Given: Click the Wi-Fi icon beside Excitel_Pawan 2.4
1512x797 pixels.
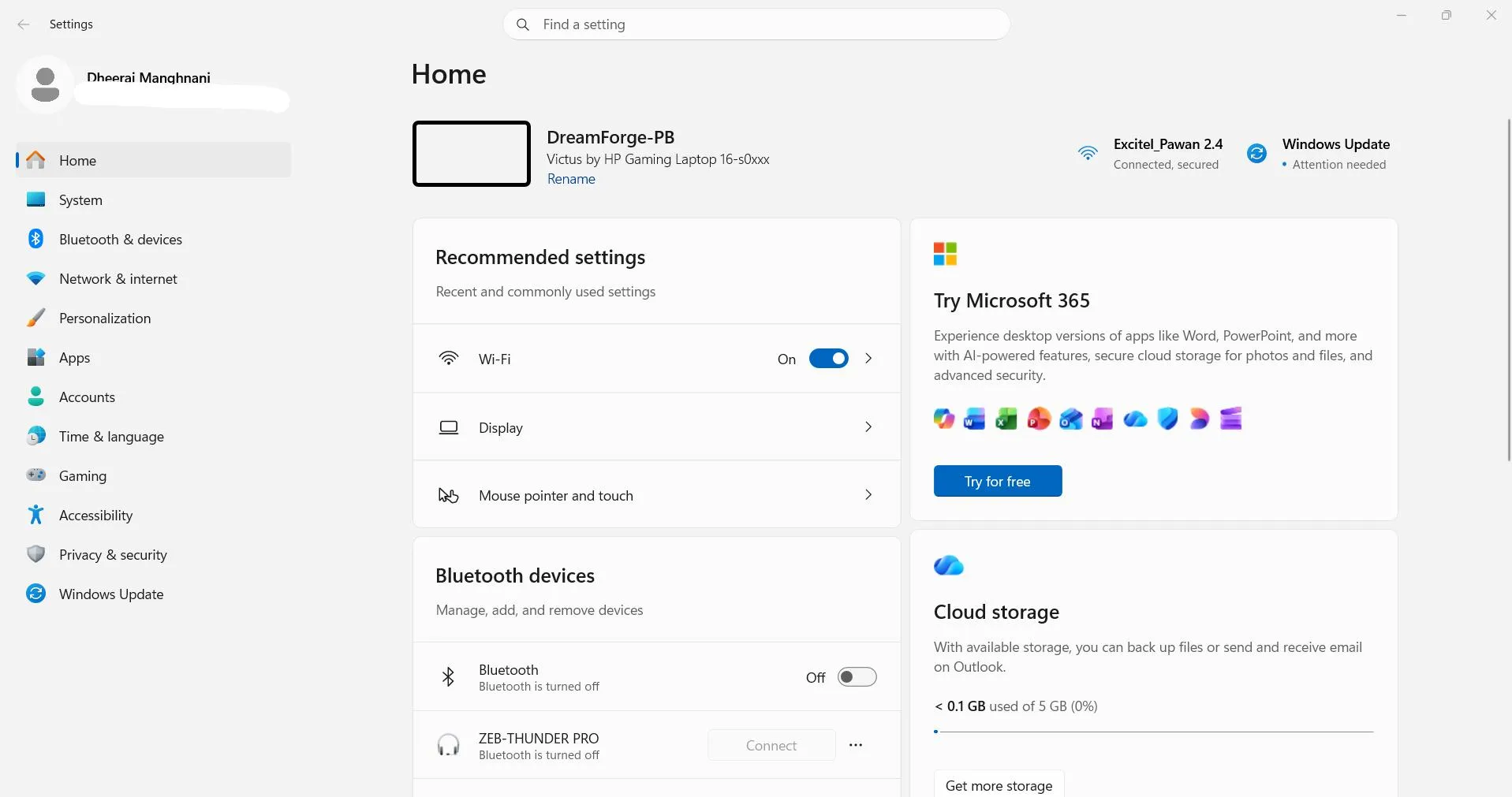Looking at the screenshot, I should [1088, 153].
